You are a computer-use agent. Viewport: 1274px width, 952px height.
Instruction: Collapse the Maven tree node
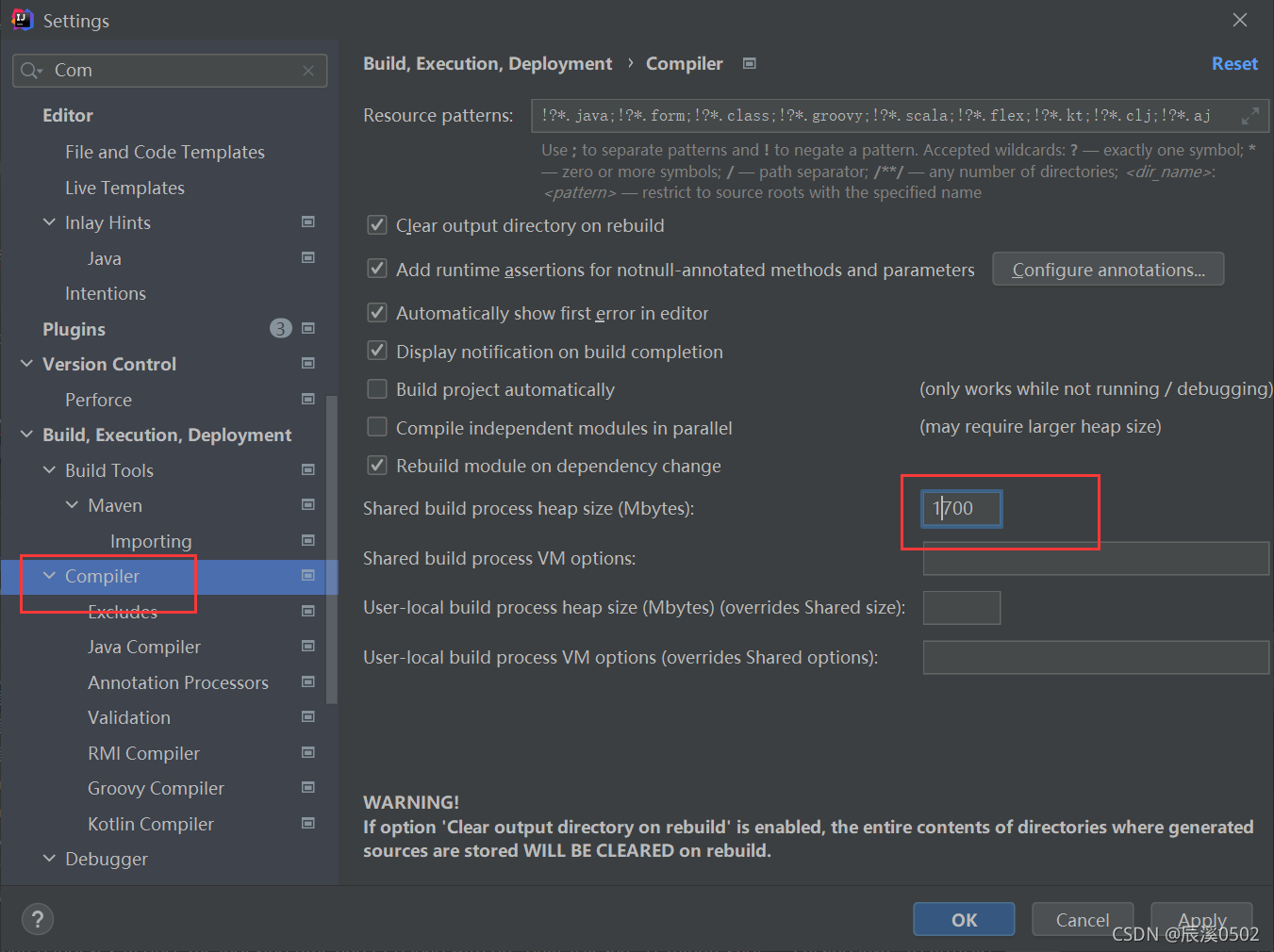[x=72, y=505]
